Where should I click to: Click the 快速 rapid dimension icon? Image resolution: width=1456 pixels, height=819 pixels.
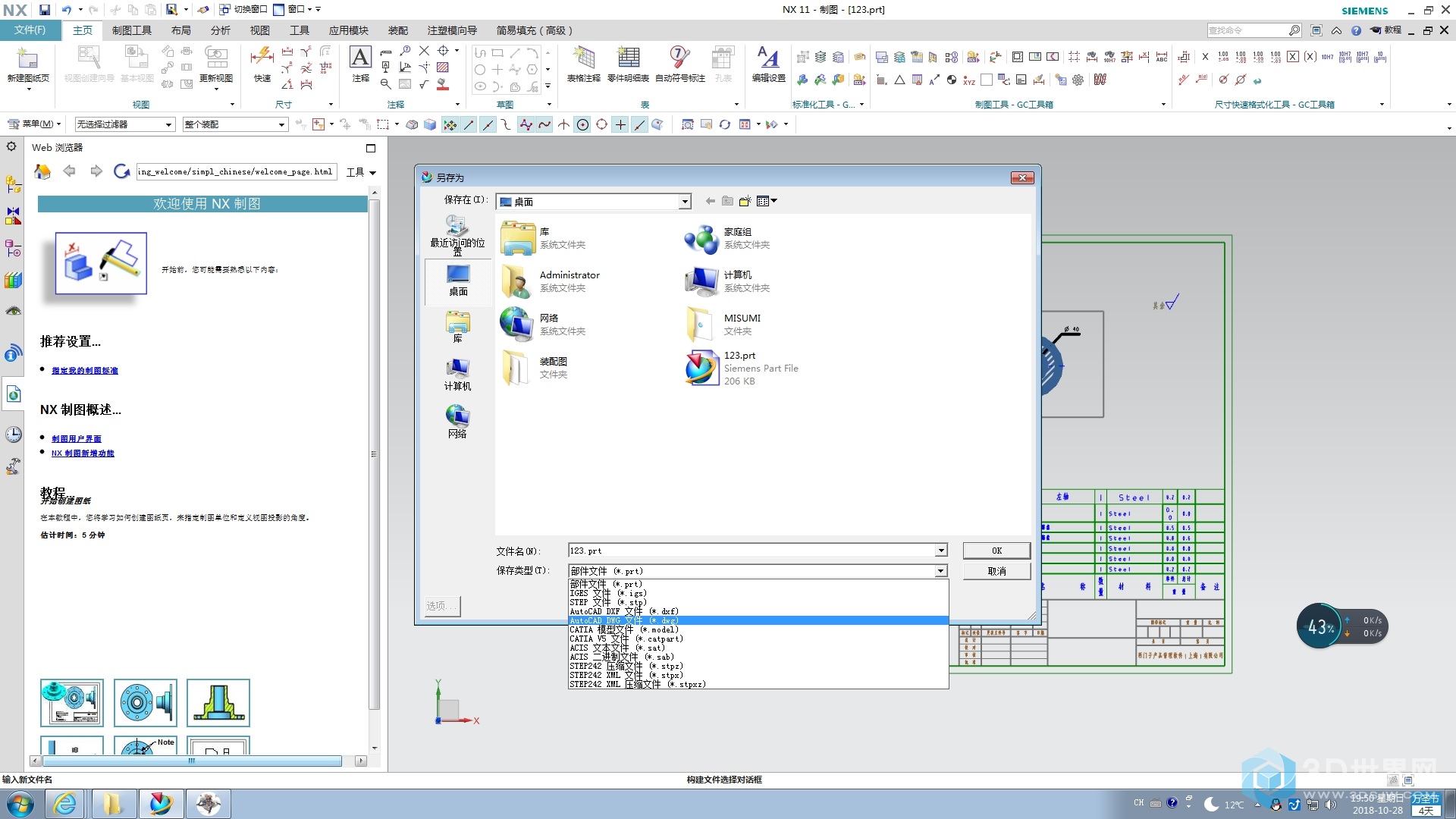coord(262,60)
